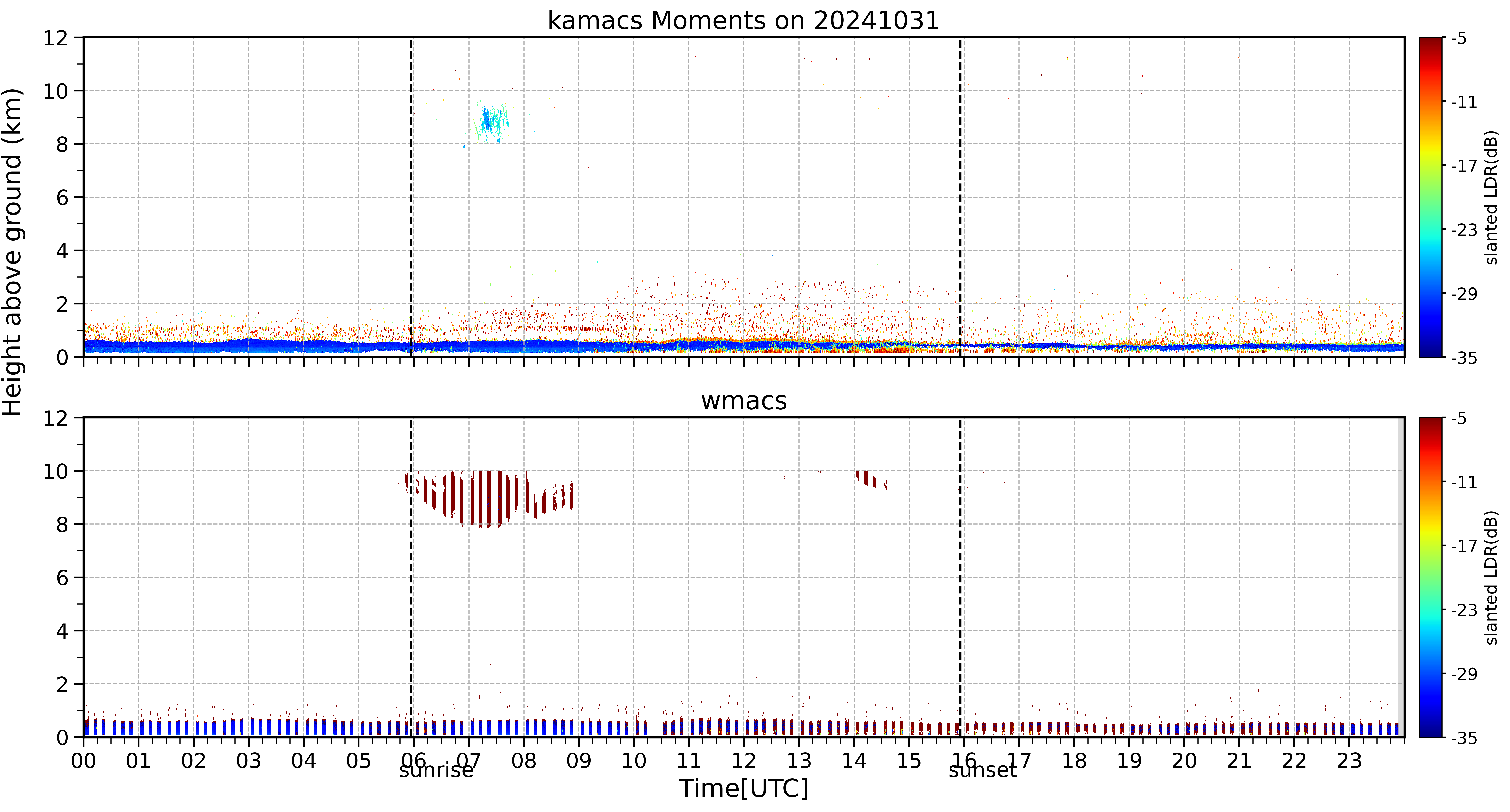Select the "23" hour tick label
The image size is (1510, 812).
tap(1349, 761)
